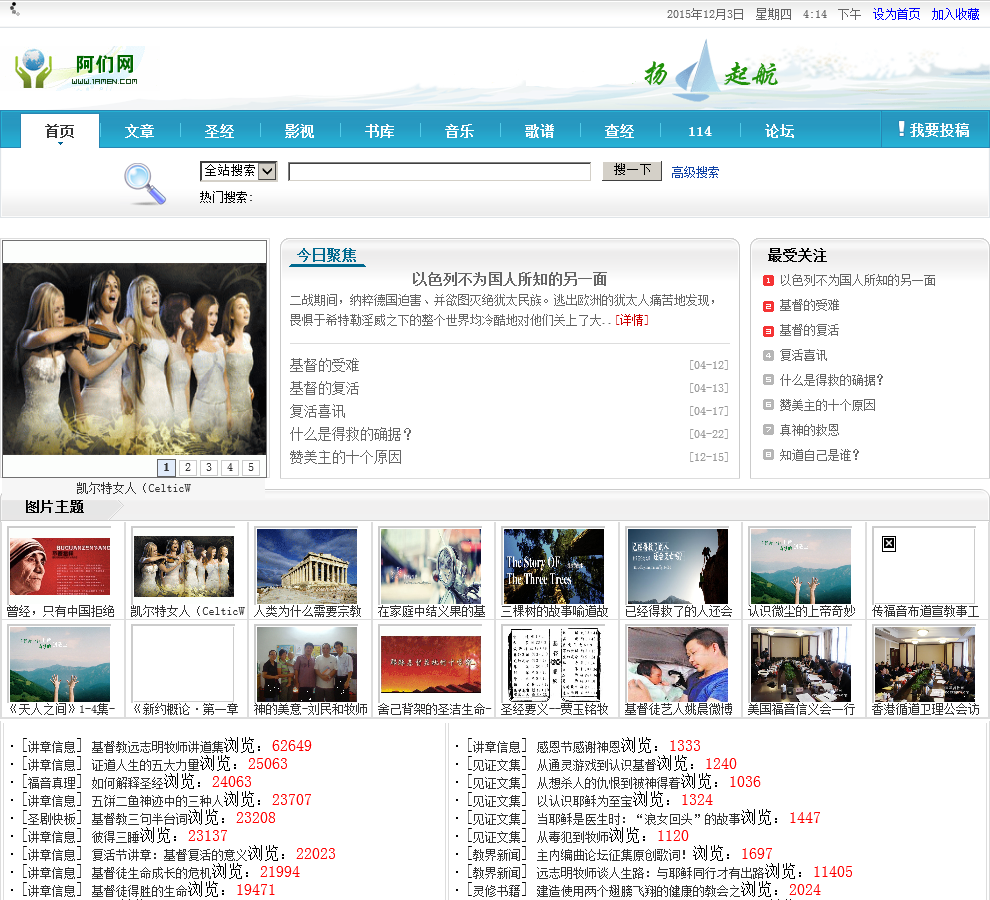Open the 影视 section
The height and width of the screenshot is (900, 990).
coord(299,131)
